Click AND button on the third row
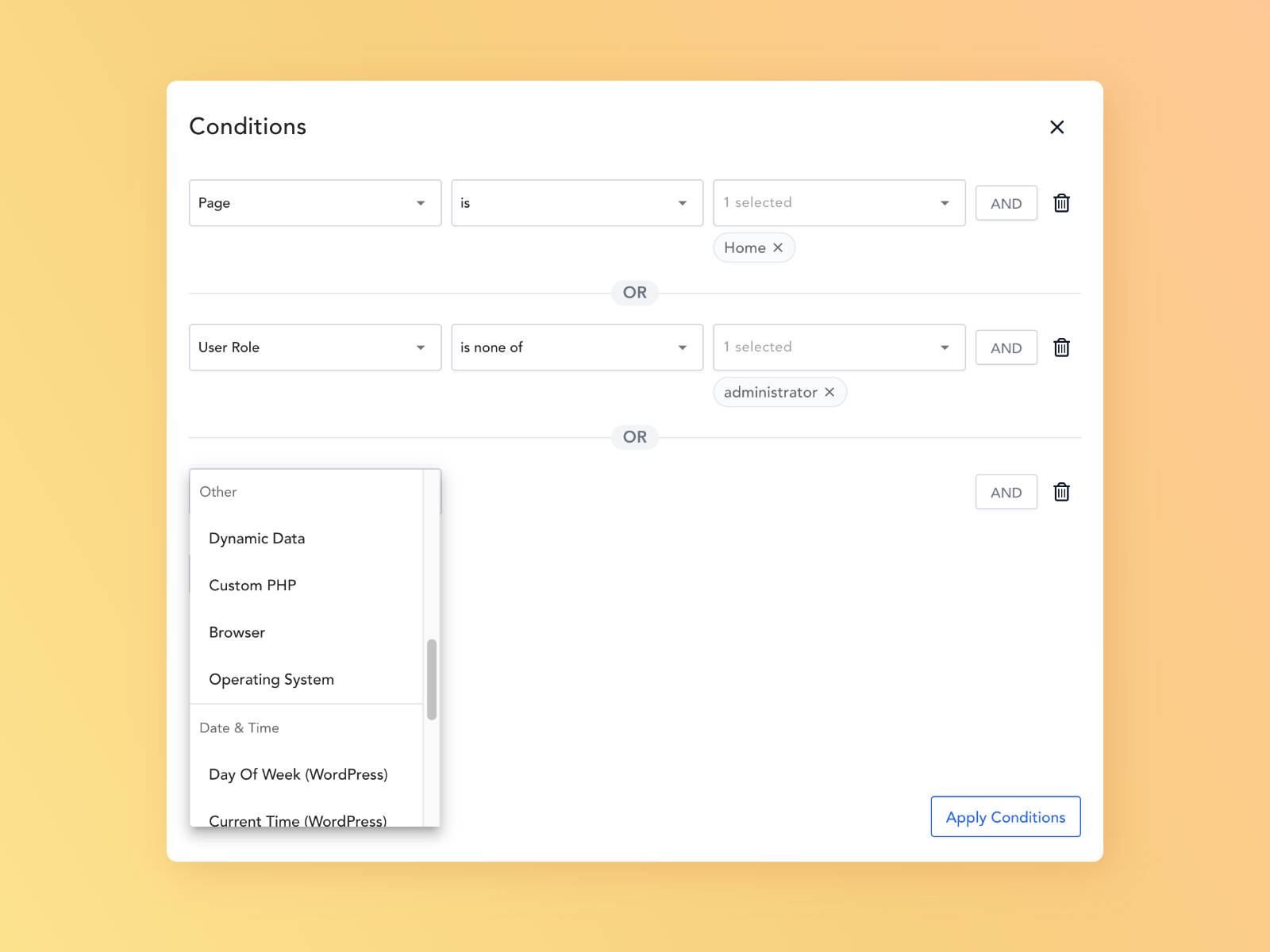Image resolution: width=1270 pixels, height=952 pixels. click(1006, 492)
